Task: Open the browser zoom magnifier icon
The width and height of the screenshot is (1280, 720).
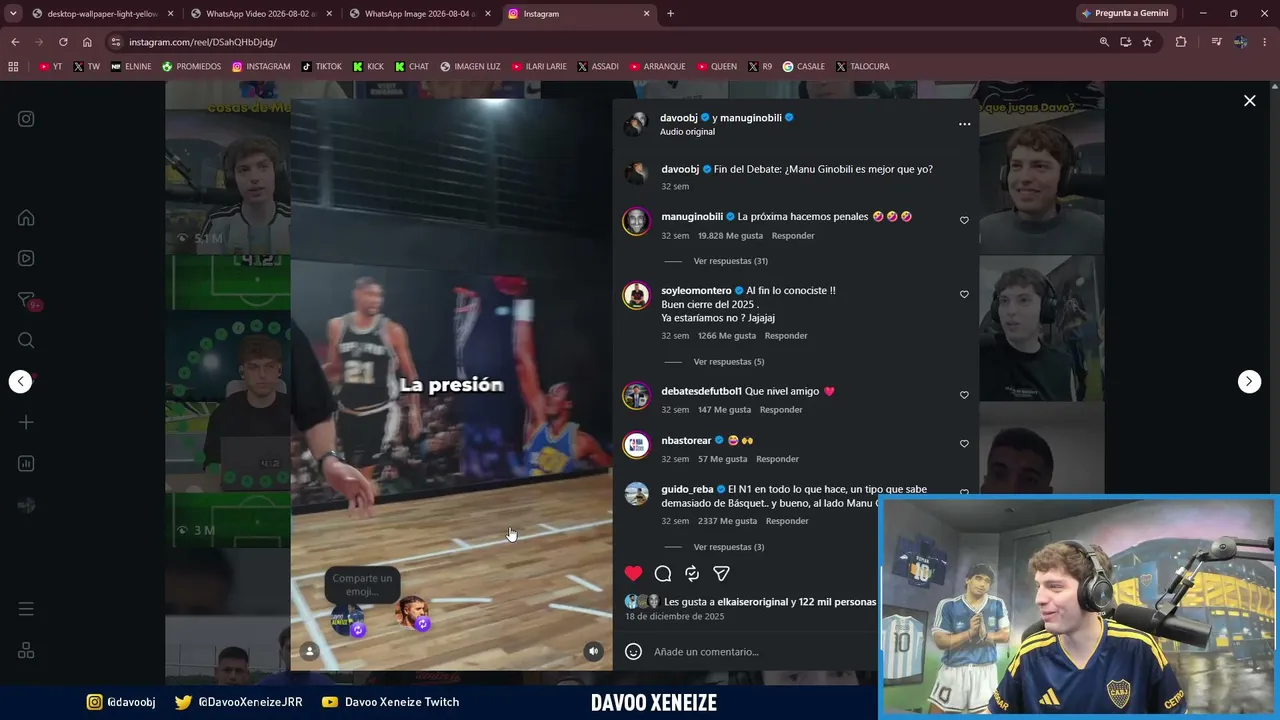Action: (1104, 42)
